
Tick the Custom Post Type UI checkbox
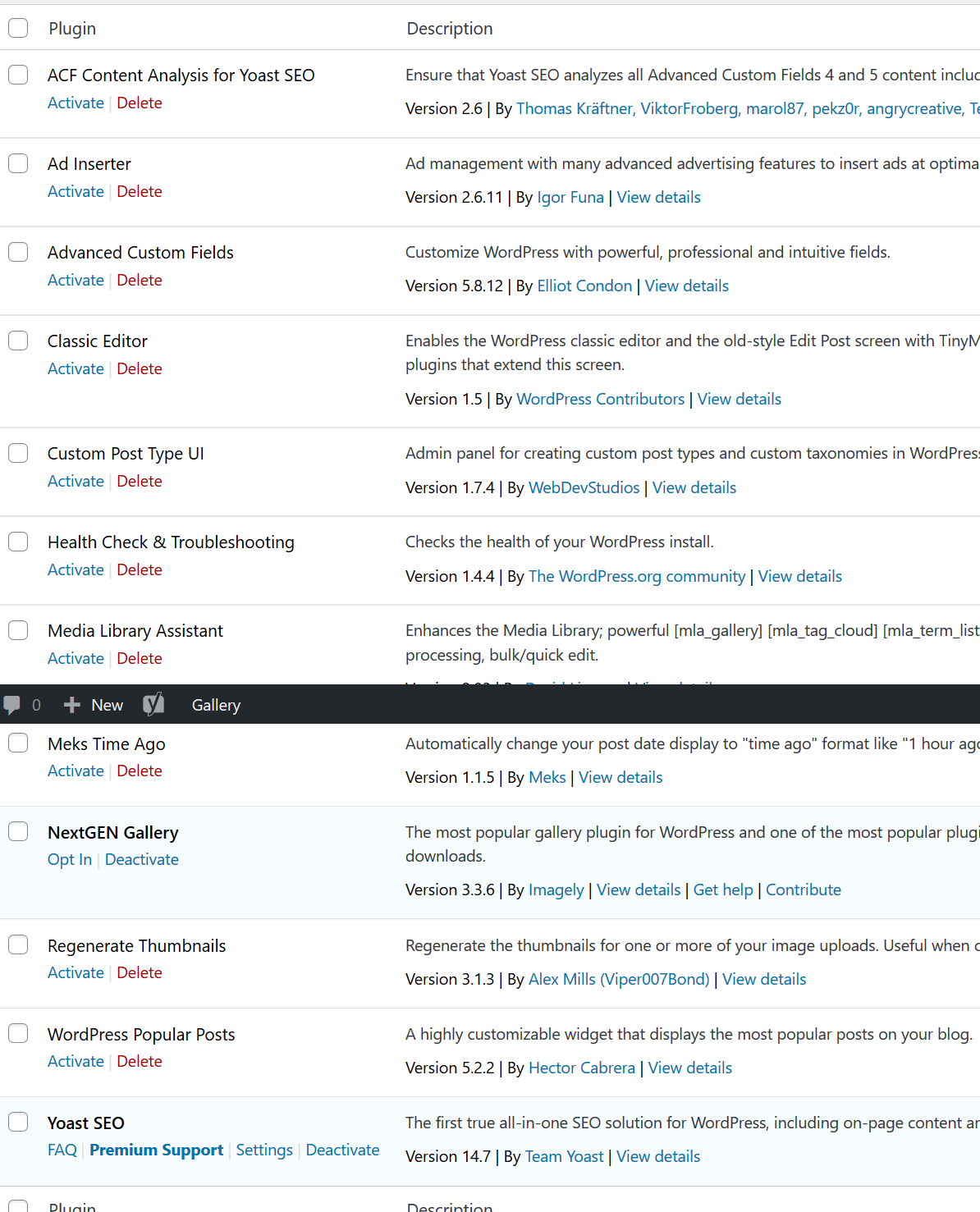coord(18,453)
